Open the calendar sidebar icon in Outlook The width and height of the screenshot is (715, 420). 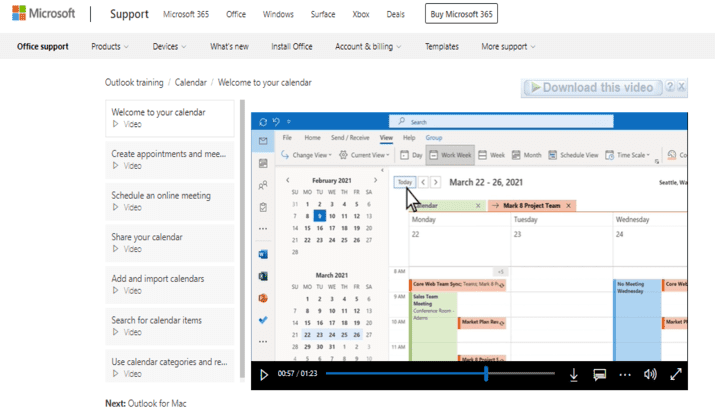263,163
